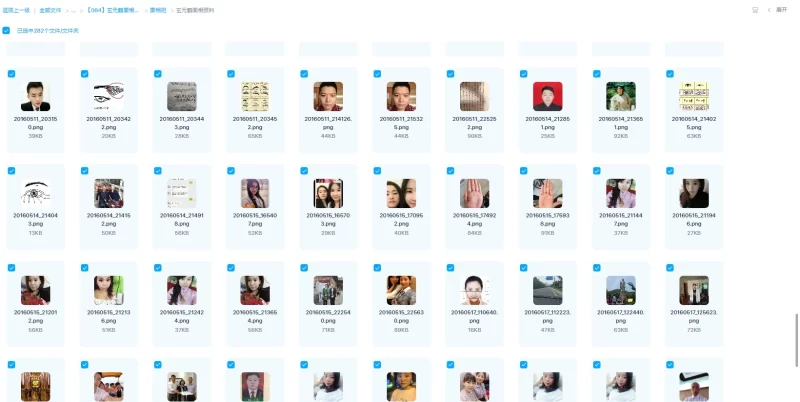Open the breadcrumb ellipsis for hidden folders

pyautogui.click(x=74, y=9)
